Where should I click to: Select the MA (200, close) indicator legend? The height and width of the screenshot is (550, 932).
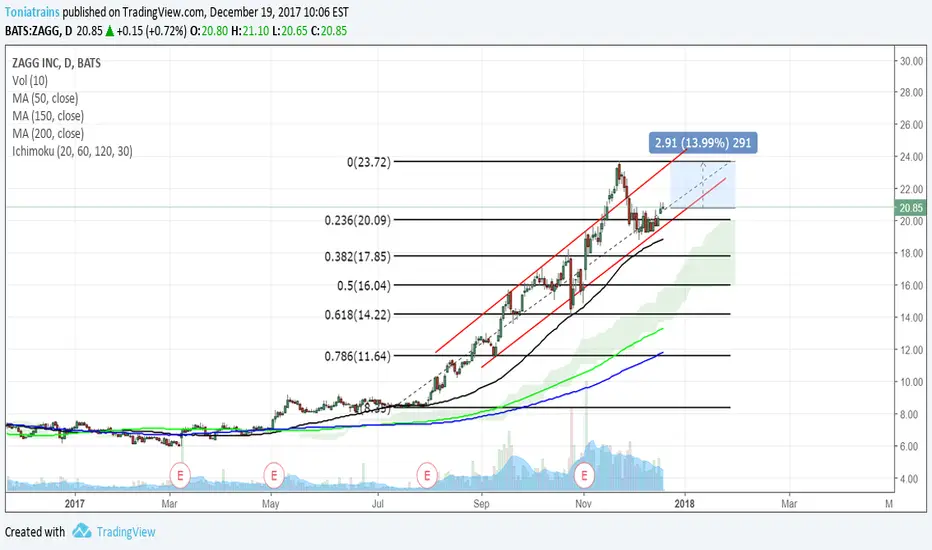tap(48, 134)
